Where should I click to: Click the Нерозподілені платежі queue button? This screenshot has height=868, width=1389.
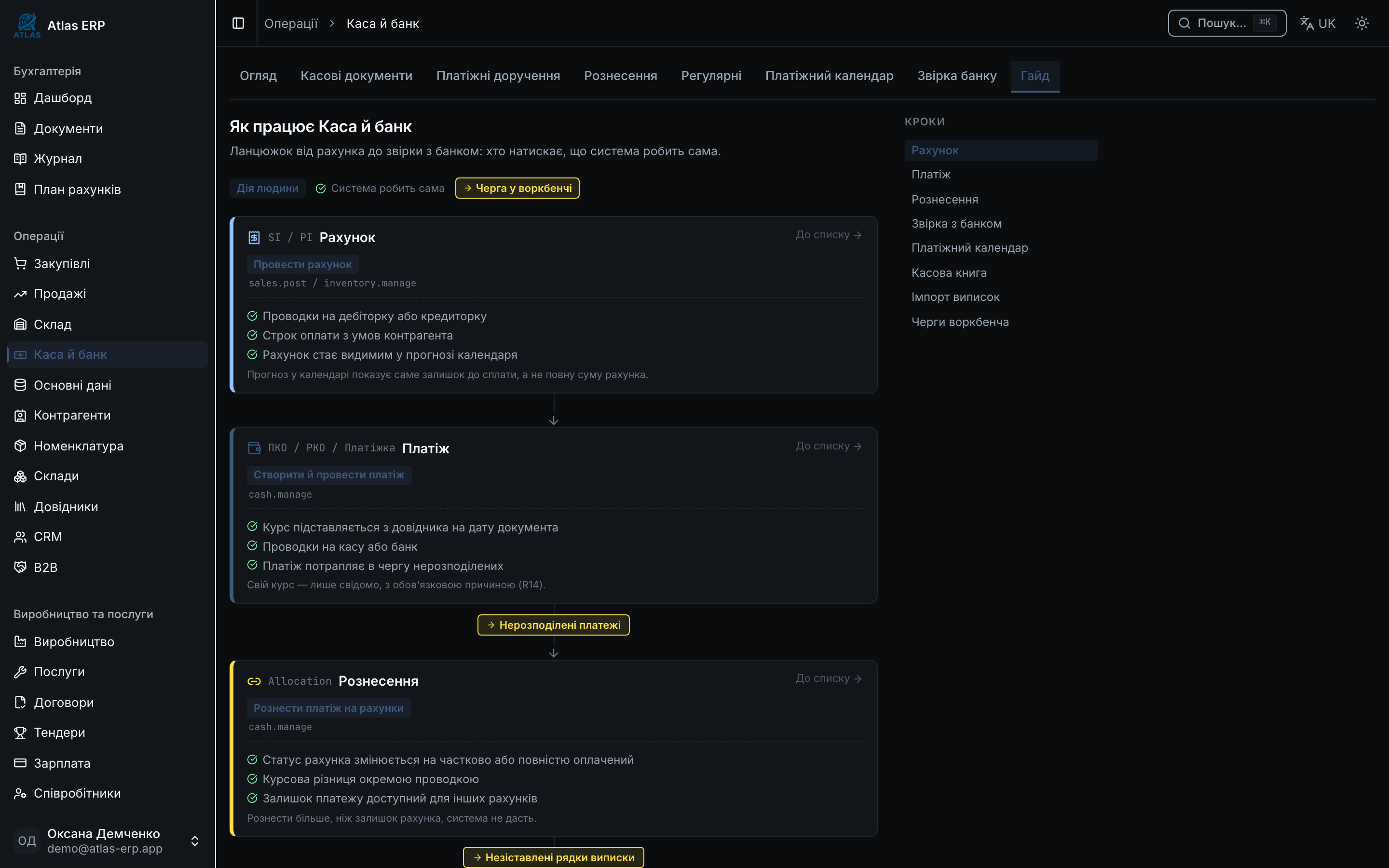pyautogui.click(x=553, y=625)
